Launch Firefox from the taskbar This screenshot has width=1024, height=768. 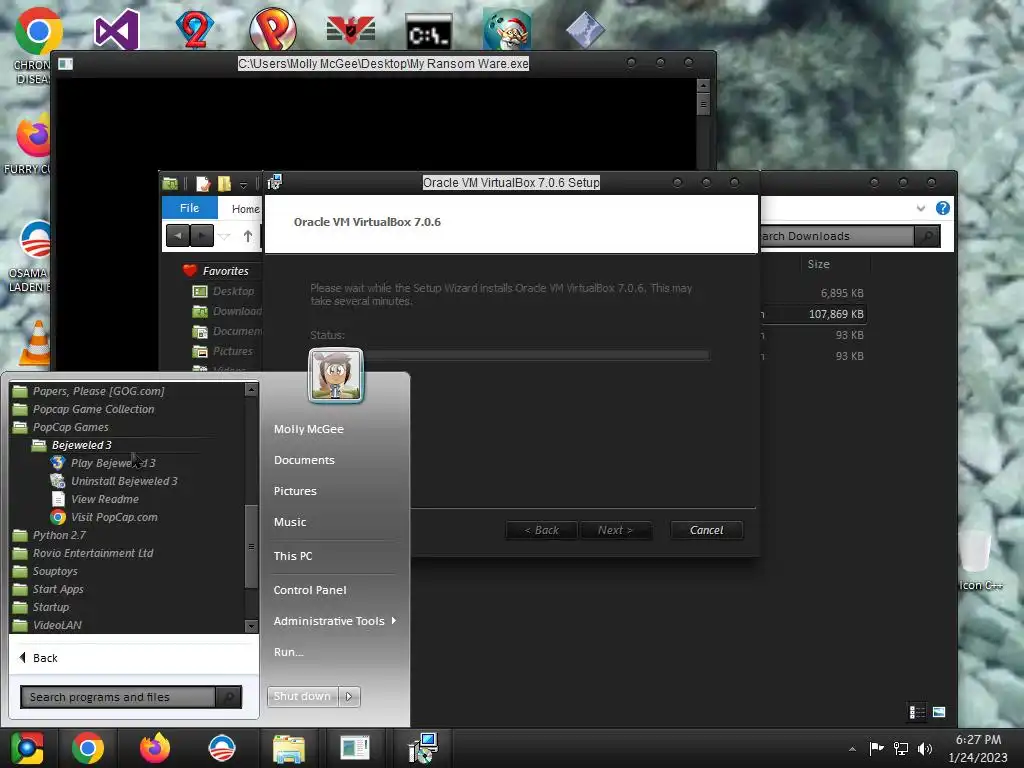(155, 748)
